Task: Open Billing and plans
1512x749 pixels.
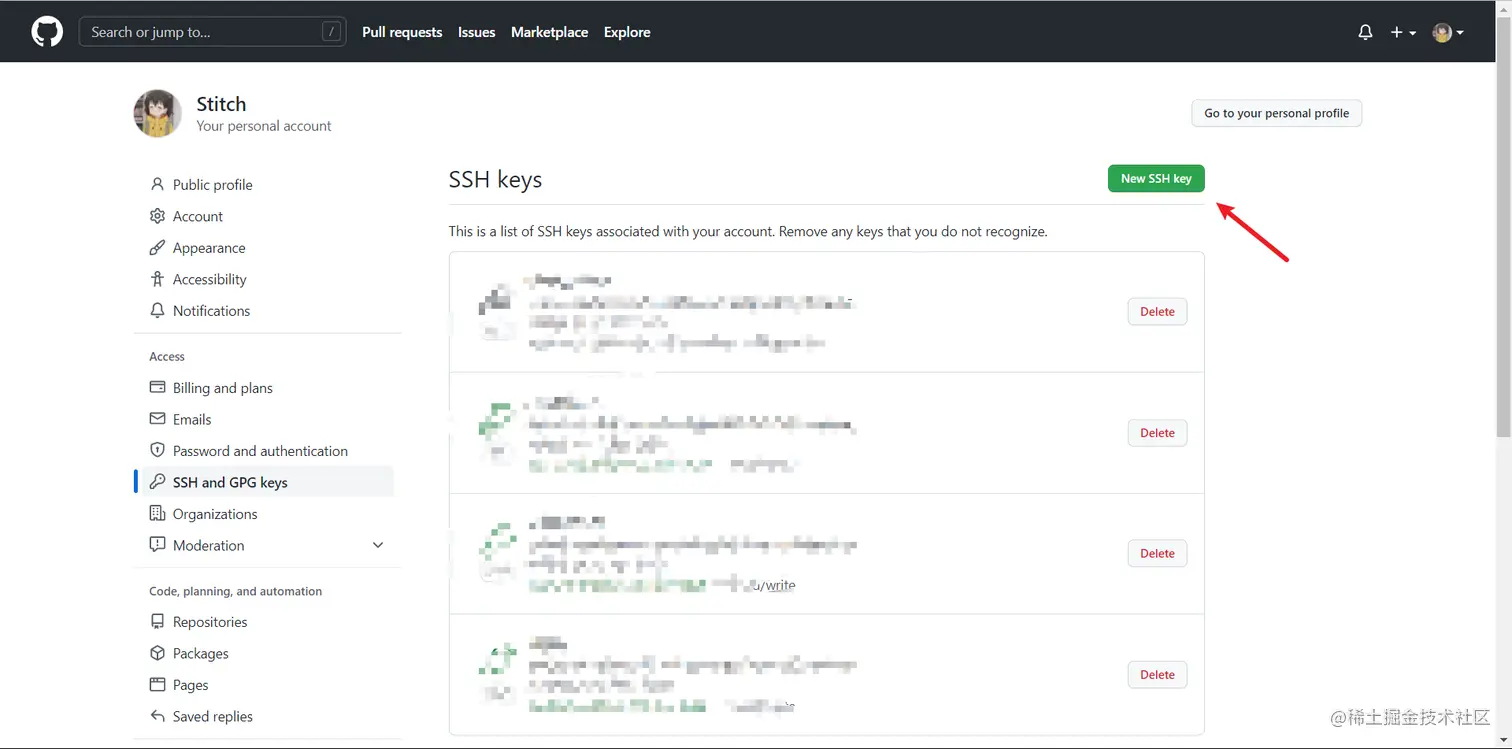Action: [223, 388]
